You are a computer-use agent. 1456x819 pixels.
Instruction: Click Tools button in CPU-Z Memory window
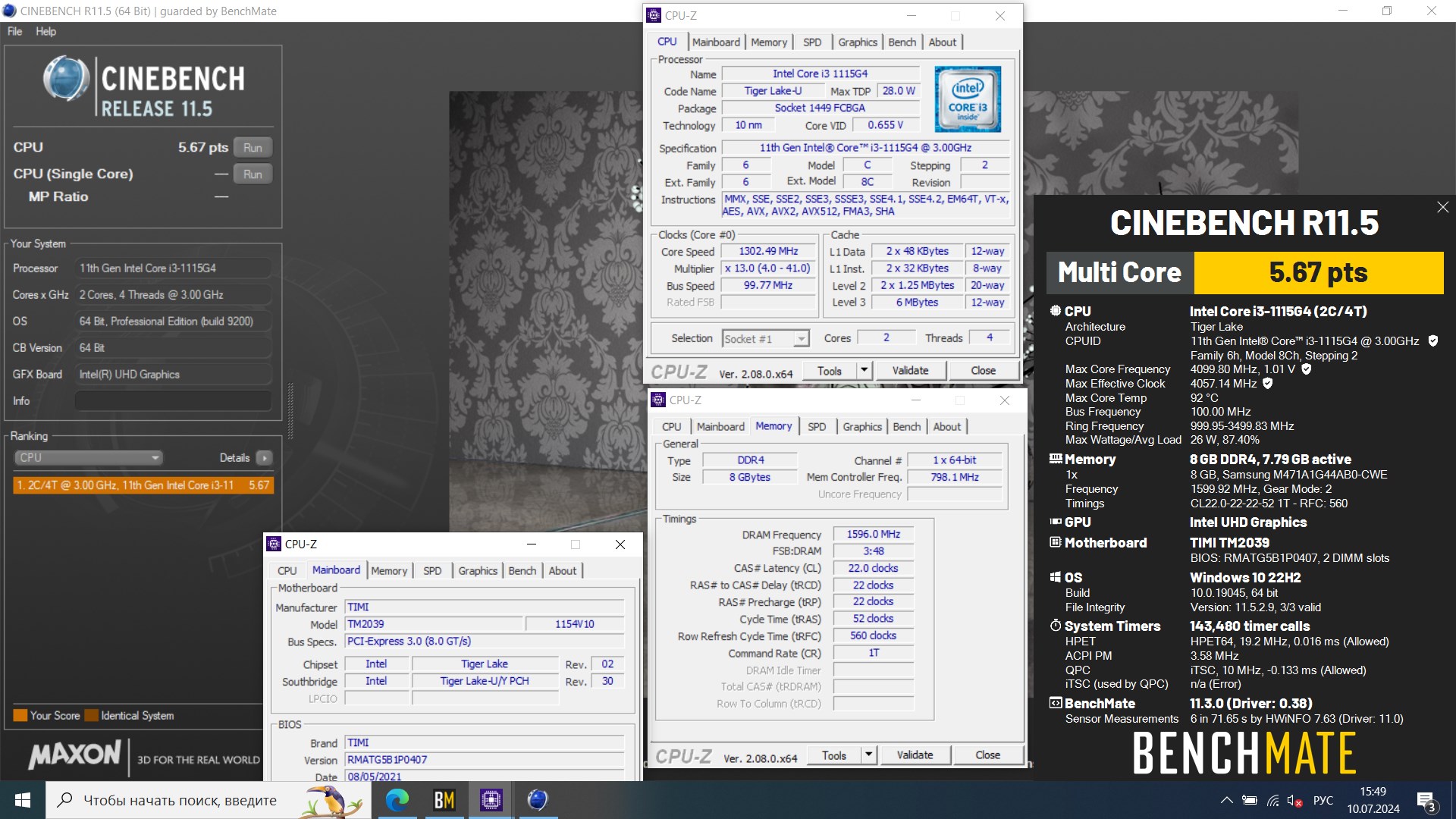833,755
